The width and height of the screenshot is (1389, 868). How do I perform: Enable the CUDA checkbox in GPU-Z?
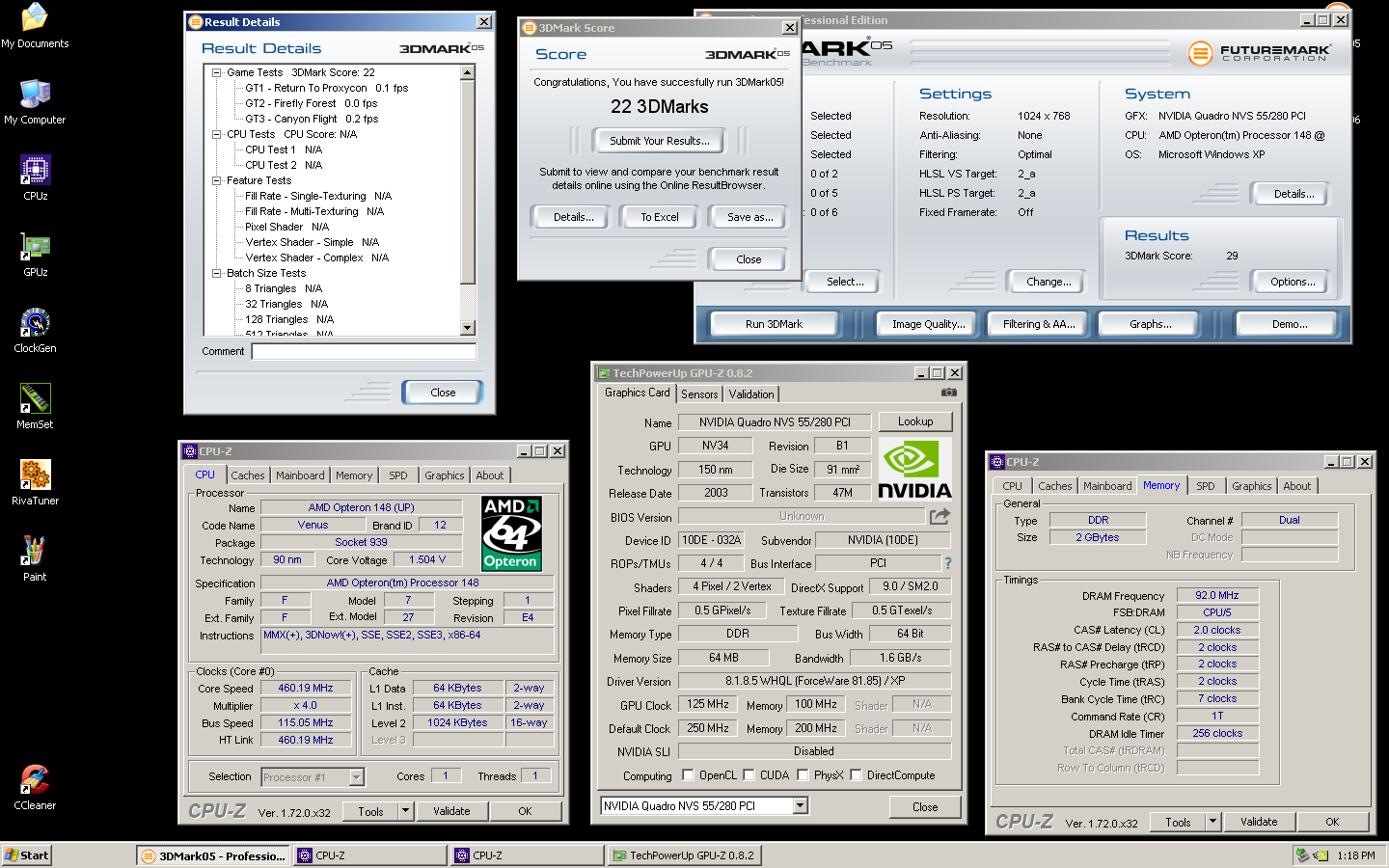point(749,775)
